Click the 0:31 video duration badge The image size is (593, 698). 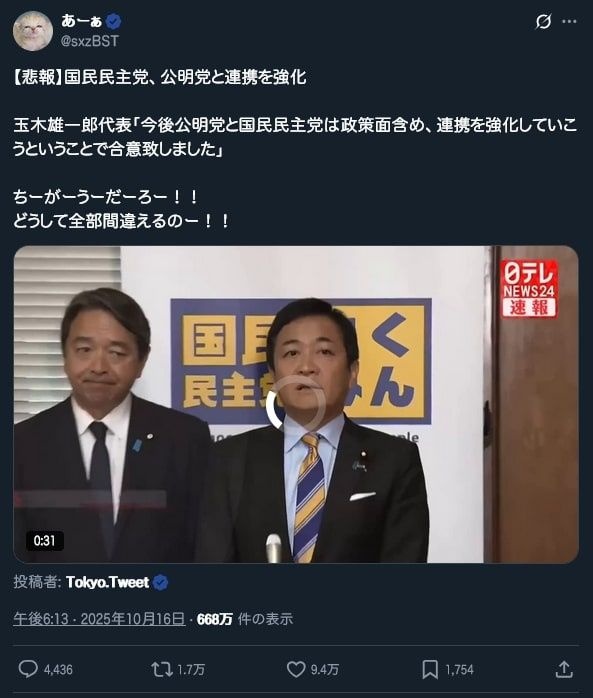click(x=45, y=541)
